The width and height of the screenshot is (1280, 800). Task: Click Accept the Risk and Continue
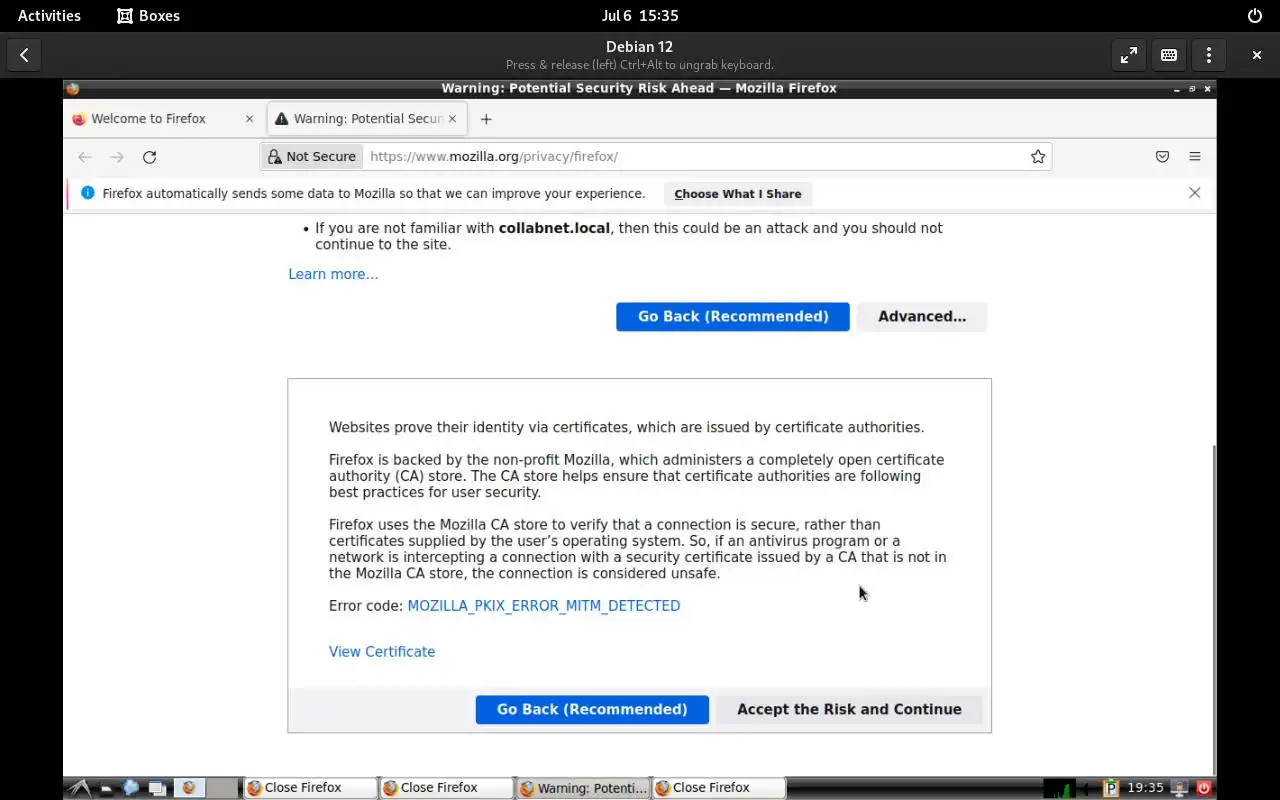pos(849,709)
